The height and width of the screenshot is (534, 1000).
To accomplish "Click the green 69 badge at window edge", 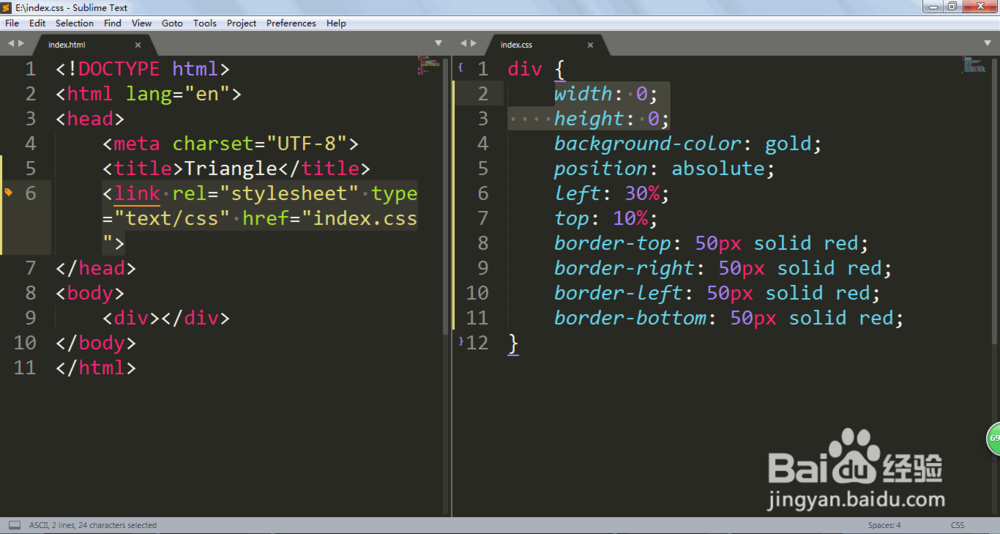I will pos(994,438).
